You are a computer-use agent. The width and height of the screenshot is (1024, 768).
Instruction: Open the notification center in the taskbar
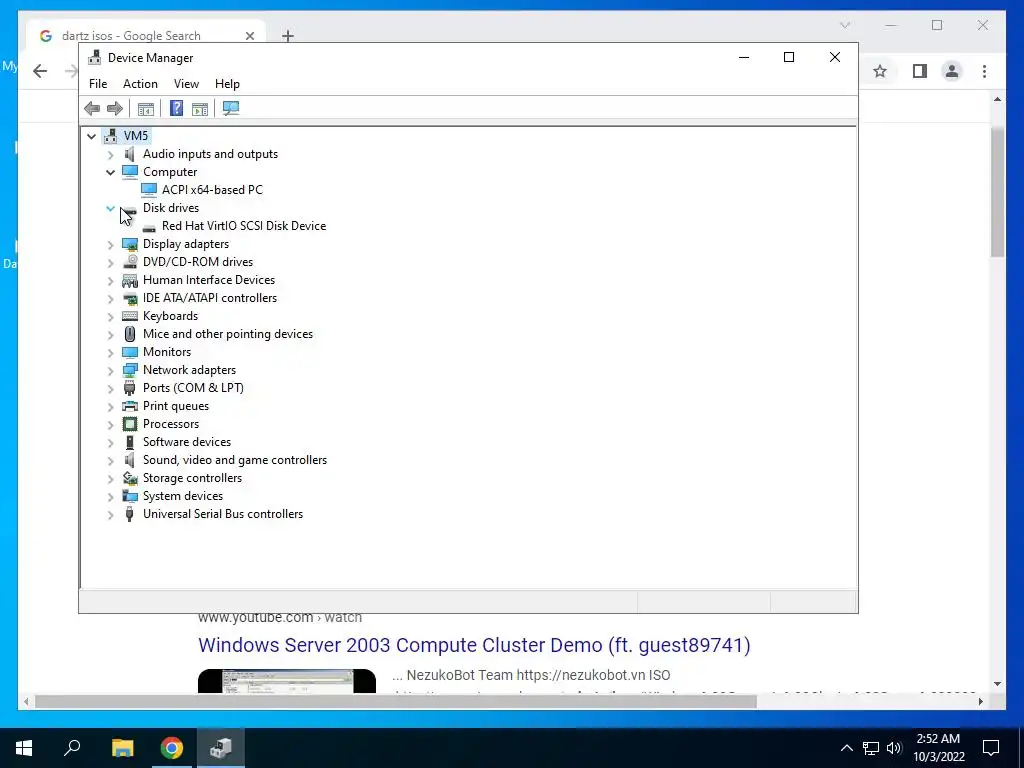[991, 748]
